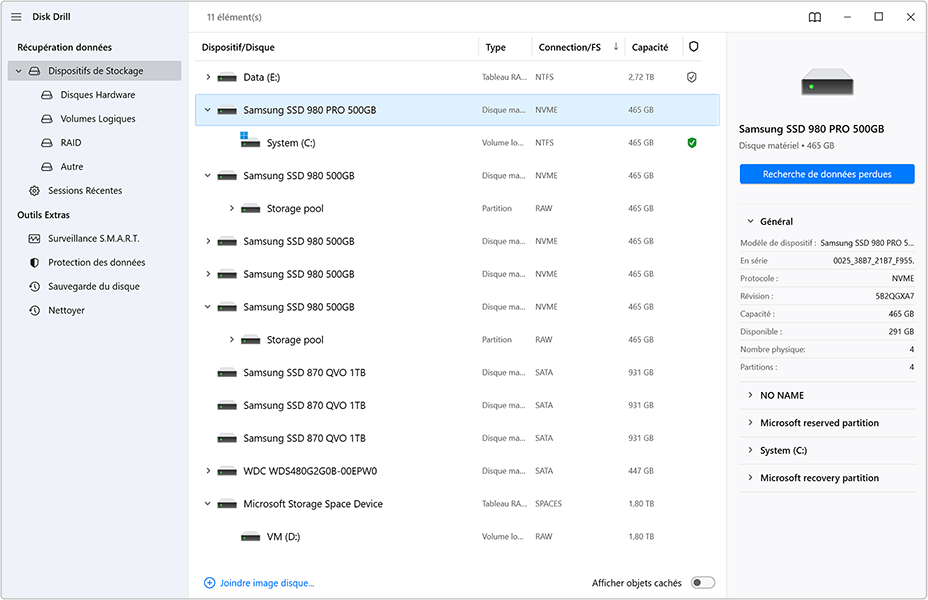Click the RAID disk icon in sidebar
Screen dimensions: 928x600
tap(47, 143)
